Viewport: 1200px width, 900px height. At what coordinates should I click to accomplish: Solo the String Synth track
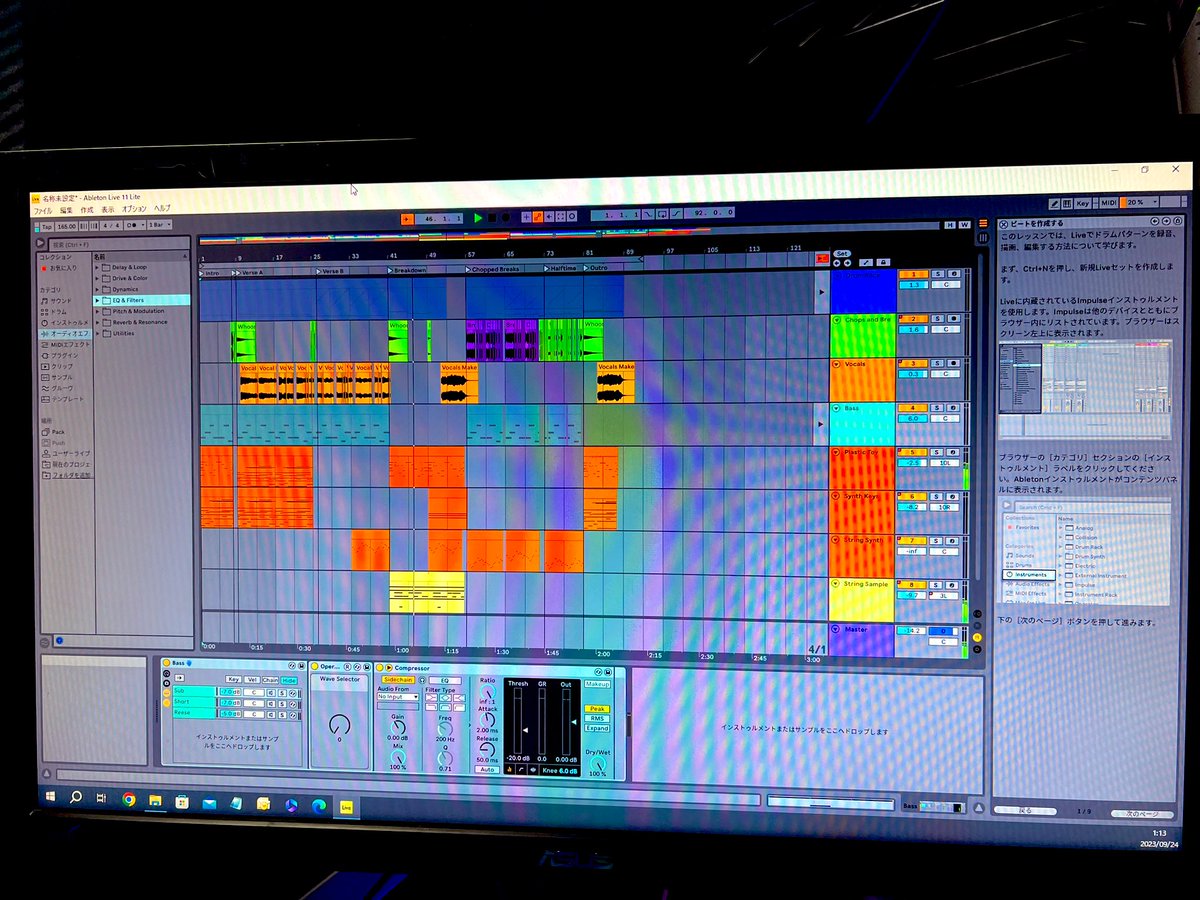(x=937, y=540)
